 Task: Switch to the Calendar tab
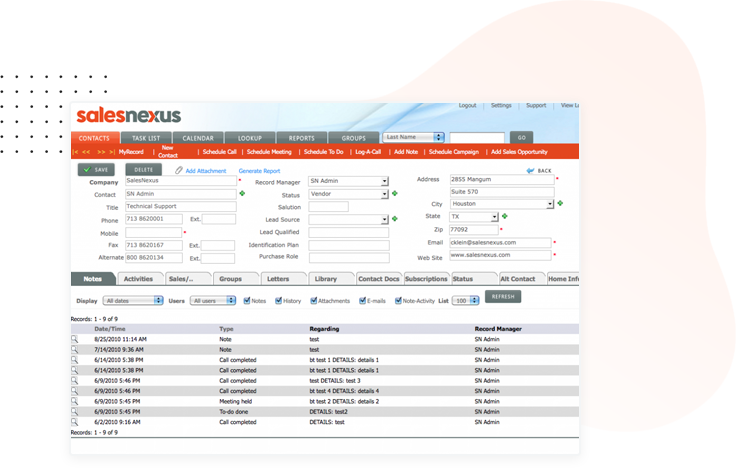pyautogui.click(x=198, y=138)
